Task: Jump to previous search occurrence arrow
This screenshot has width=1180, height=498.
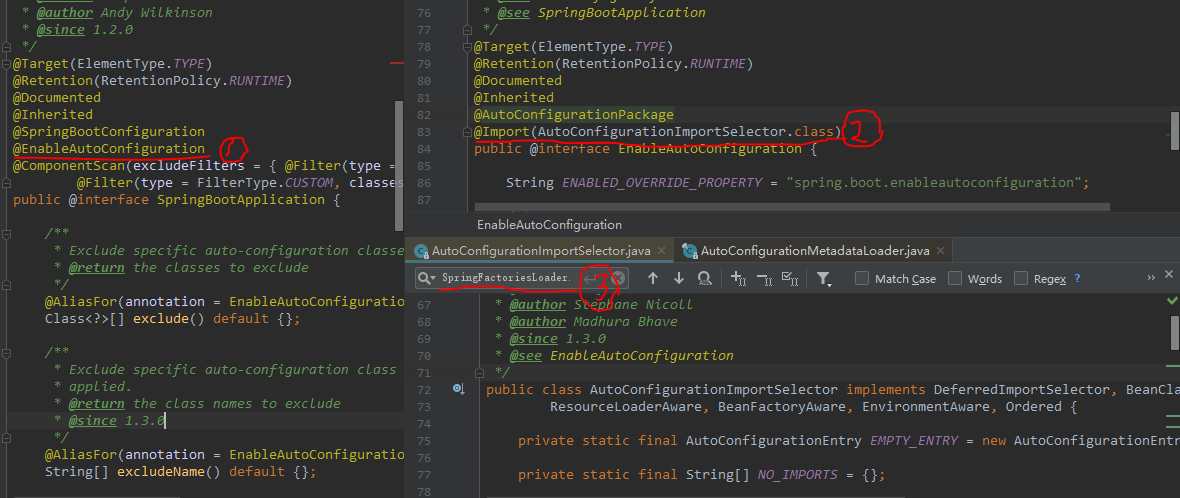Action: pos(652,278)
